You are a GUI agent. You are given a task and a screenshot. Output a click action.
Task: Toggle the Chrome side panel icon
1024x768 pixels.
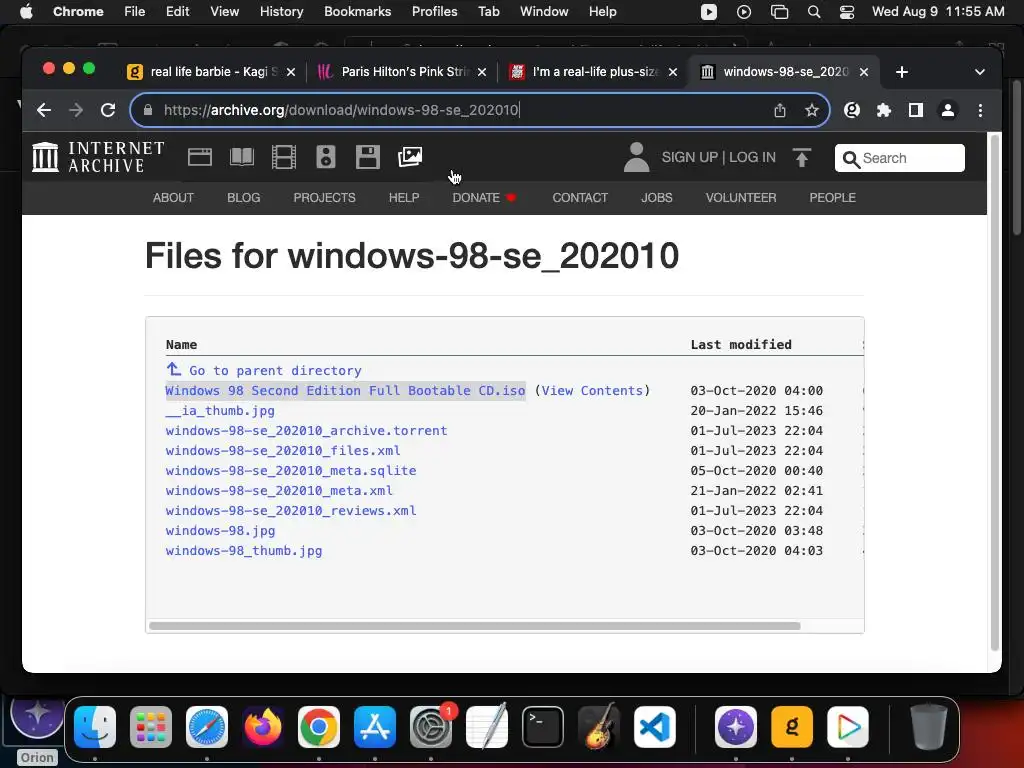916,110
